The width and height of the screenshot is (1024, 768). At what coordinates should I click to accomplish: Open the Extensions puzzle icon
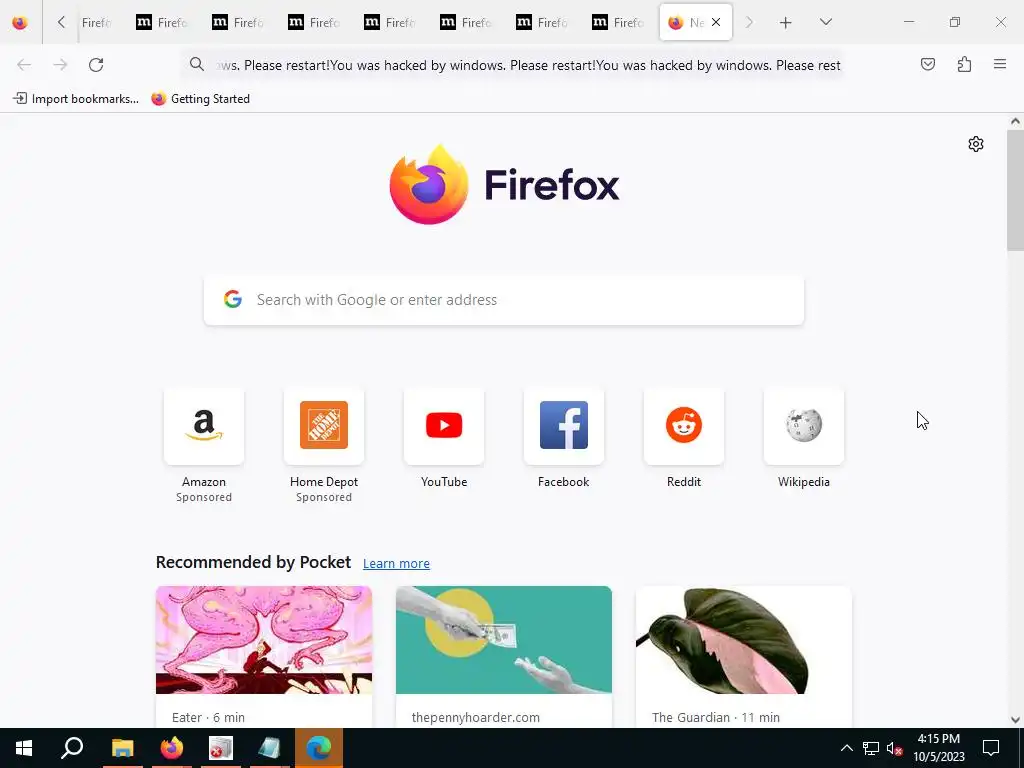pyautogui.click(x=964, y=64)
